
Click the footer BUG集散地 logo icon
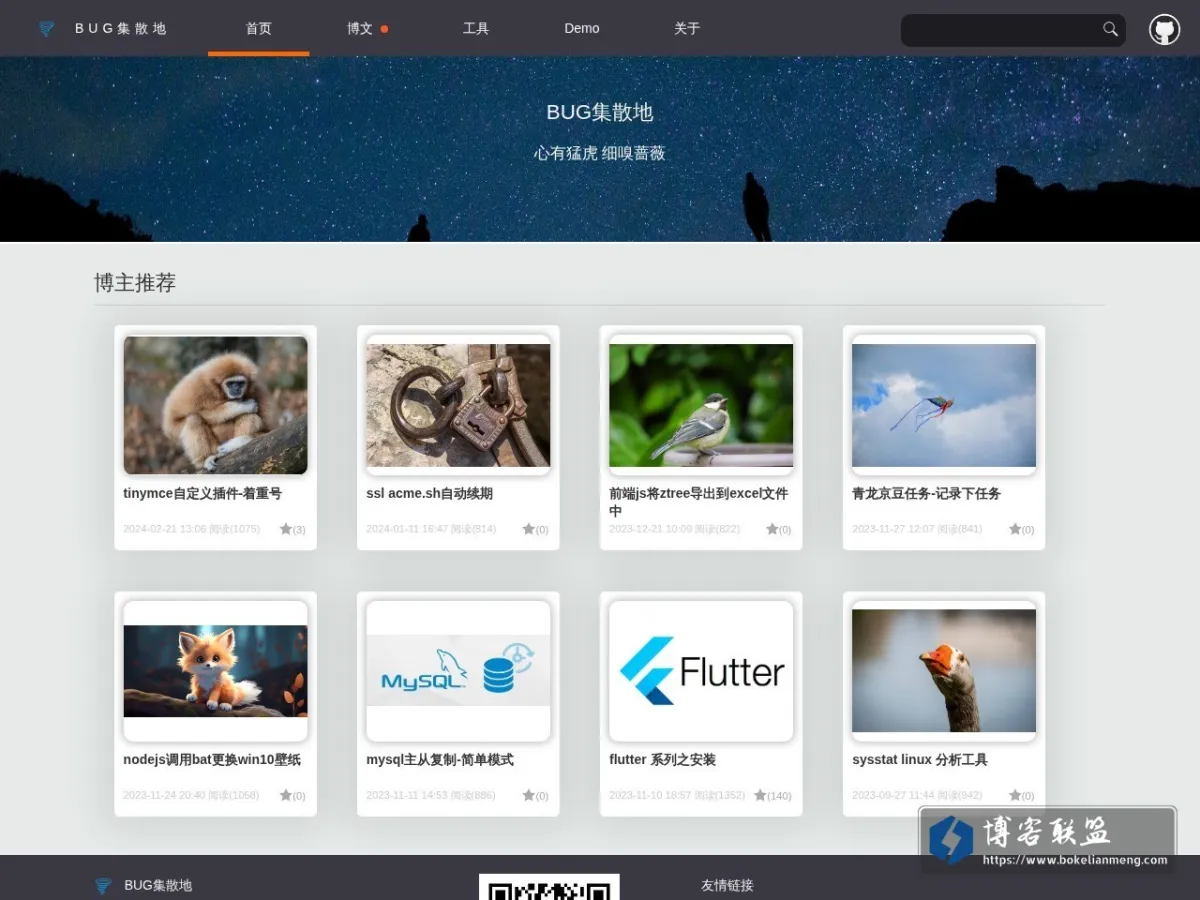click(x=102, y=886)
